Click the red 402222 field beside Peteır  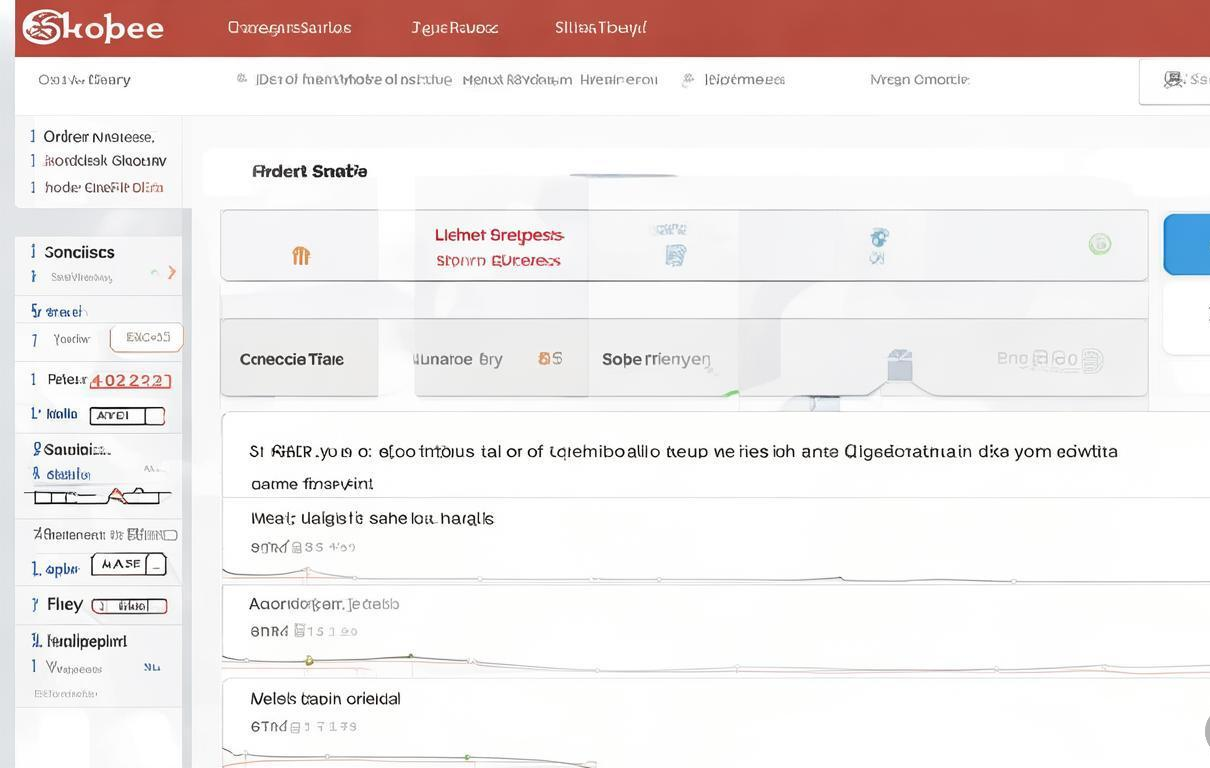click(x=131, y=381)
